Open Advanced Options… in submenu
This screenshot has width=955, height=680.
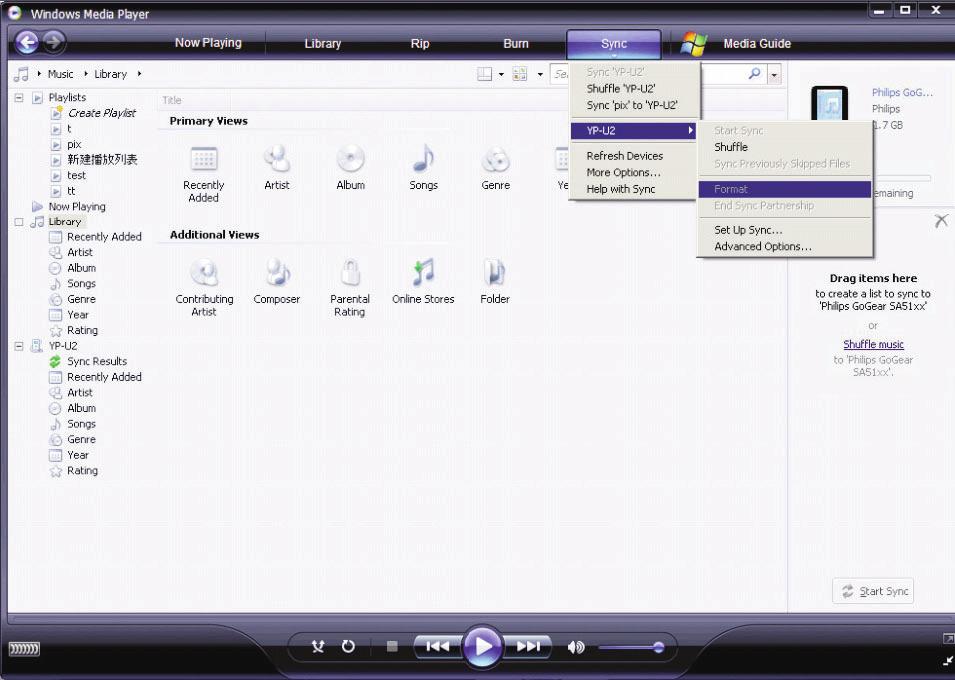click(784, 246)
